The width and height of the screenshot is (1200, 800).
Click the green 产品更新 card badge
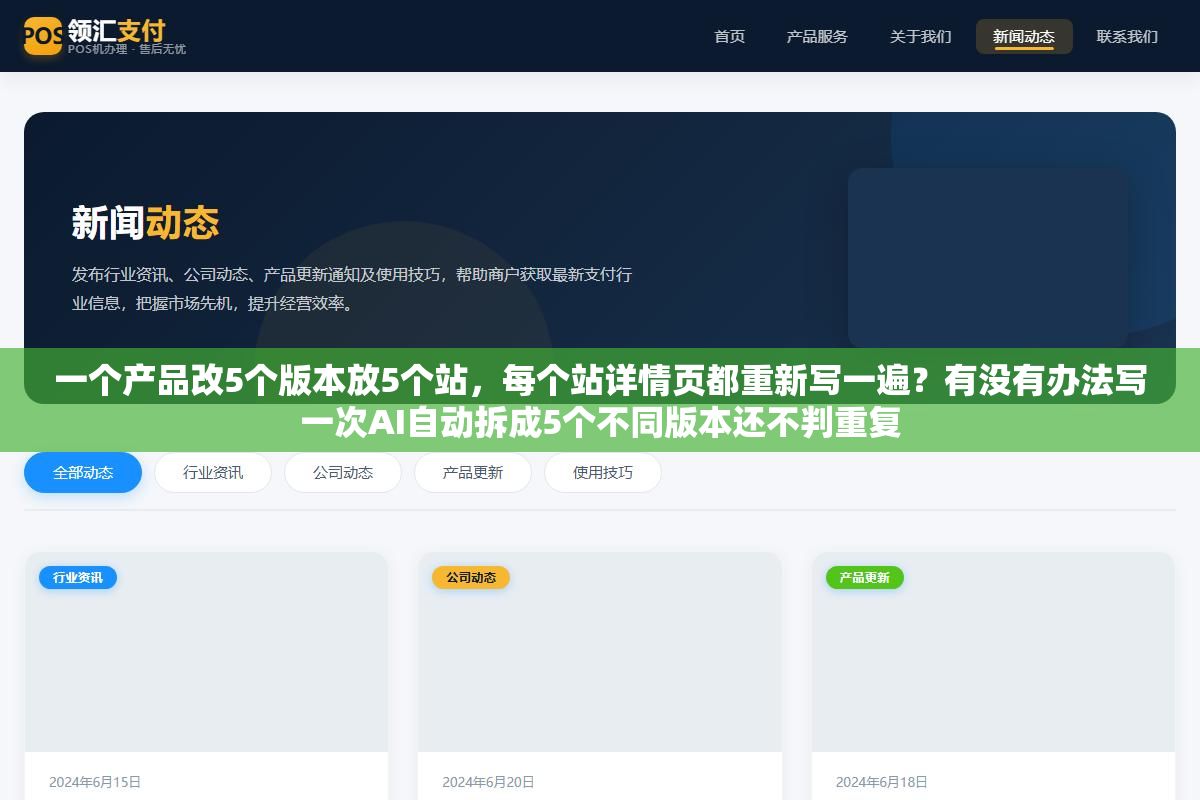pos(865,577)
